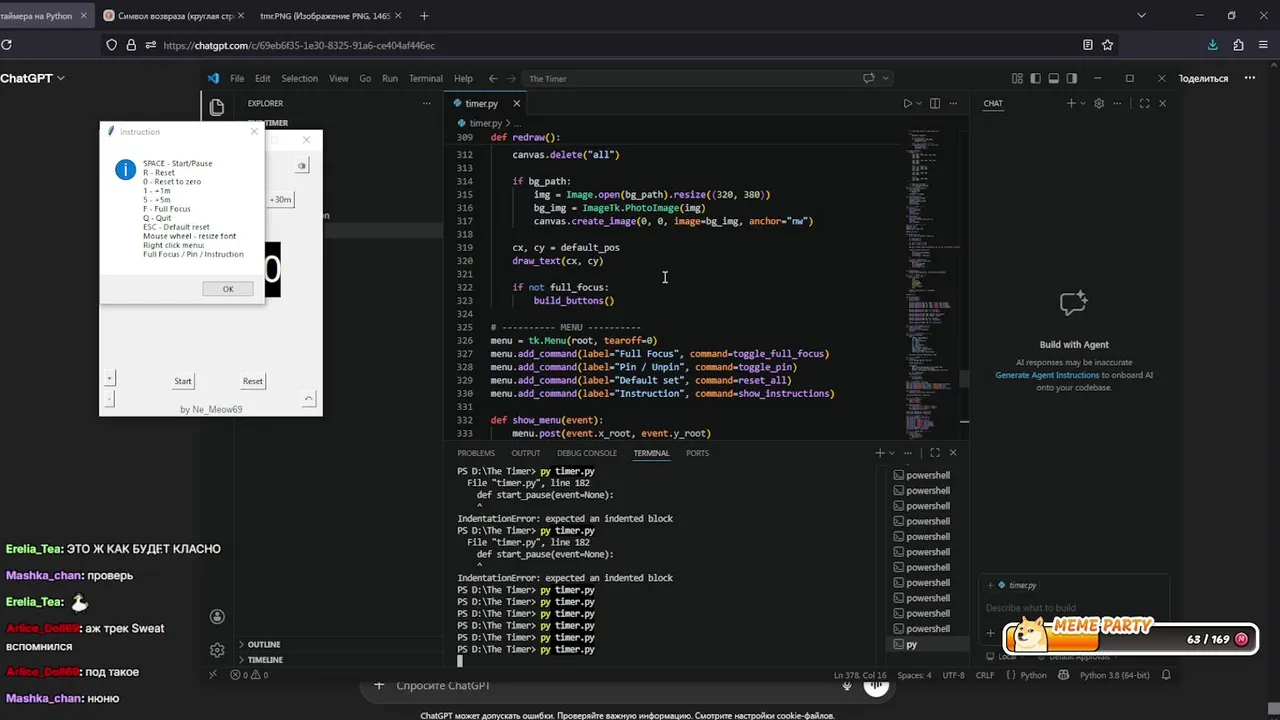Click 'UTF-8' encoding in status bar

coord(954,675)
